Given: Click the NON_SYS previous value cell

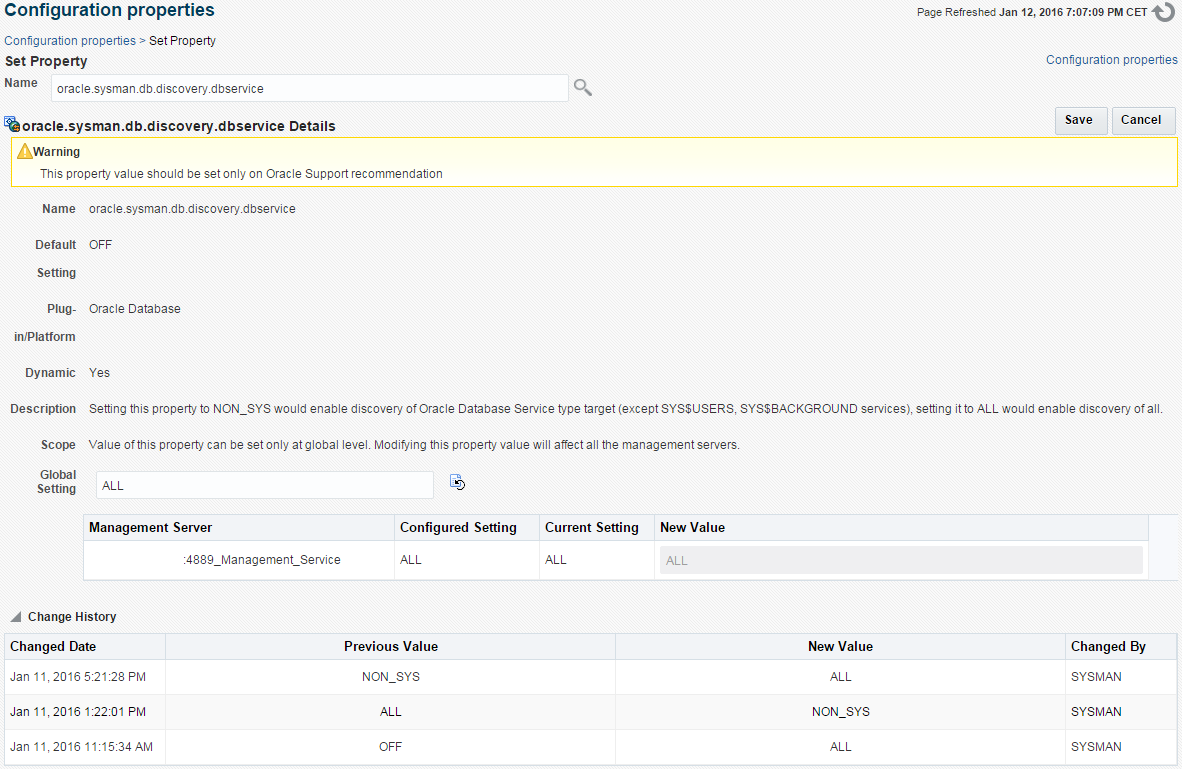Looking at the screenshot, I should pyautogui.click(x=390, y=677).
